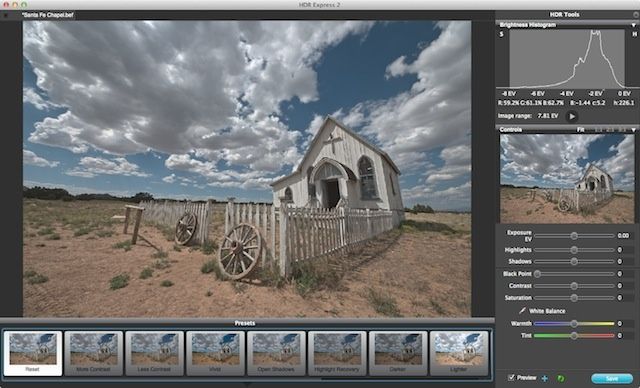Screen dimensions: 640x388
Task: Click the Highlights slider handle
Action: [574, 250]
